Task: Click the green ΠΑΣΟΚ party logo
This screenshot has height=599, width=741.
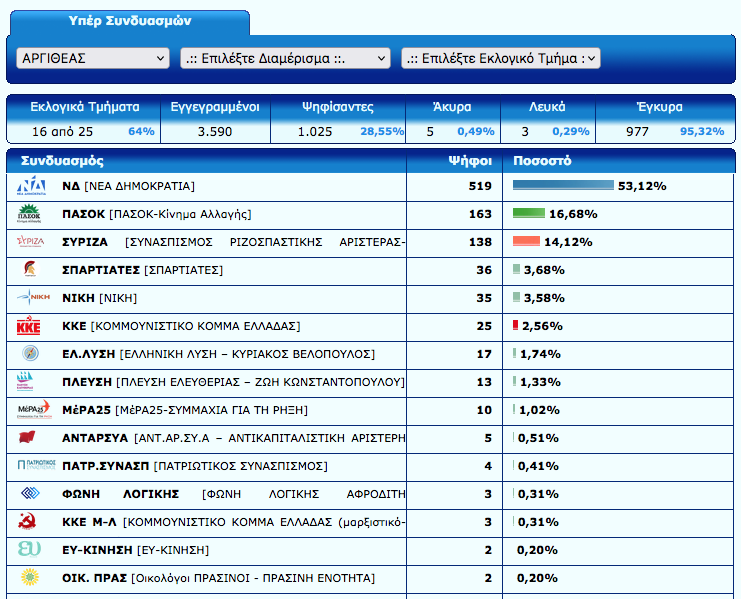Action: 31,214
